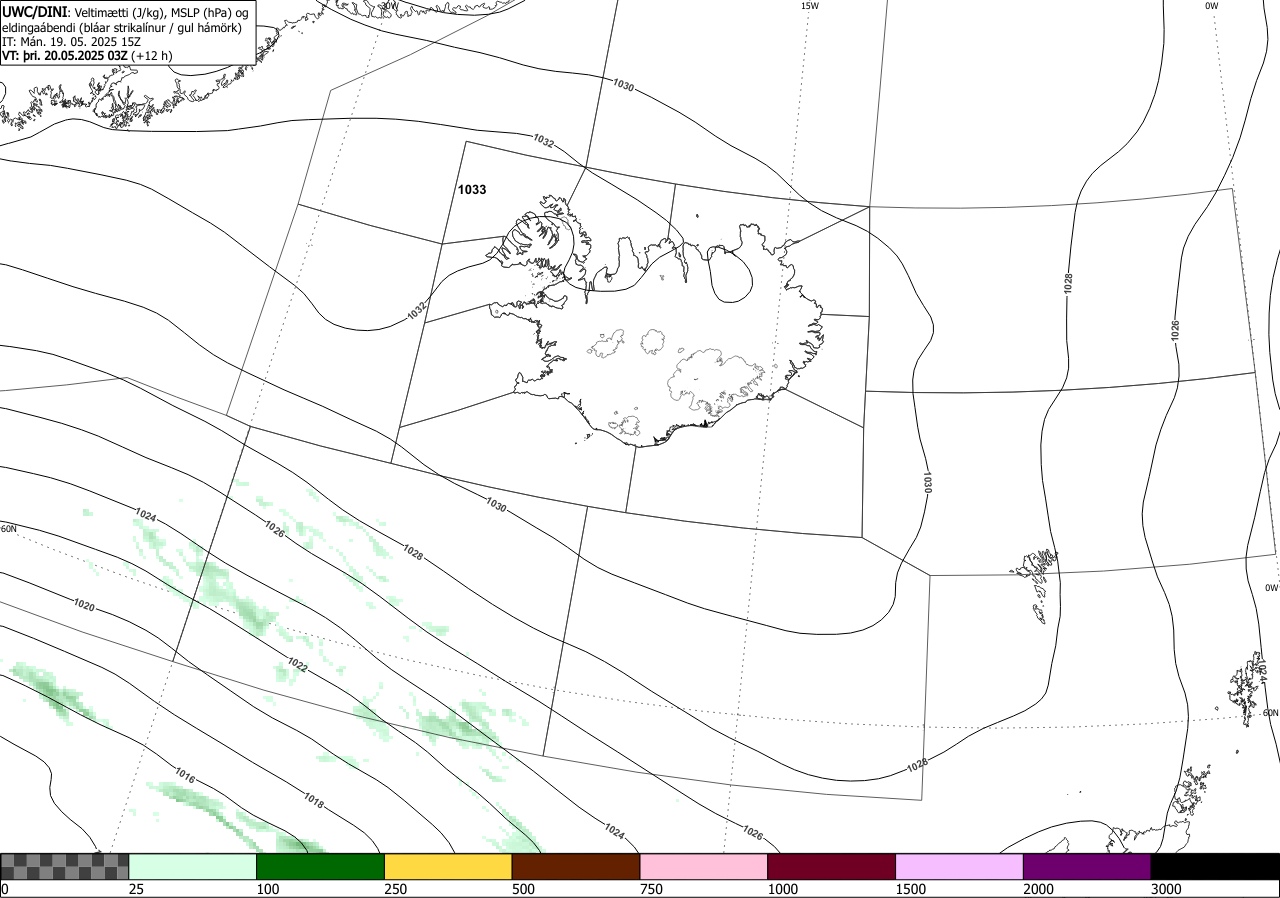The width and height of the screenshot is (1280, 898).
Task: Select the black above-3000 legend swatch
Action: (x=1215, y=866)
